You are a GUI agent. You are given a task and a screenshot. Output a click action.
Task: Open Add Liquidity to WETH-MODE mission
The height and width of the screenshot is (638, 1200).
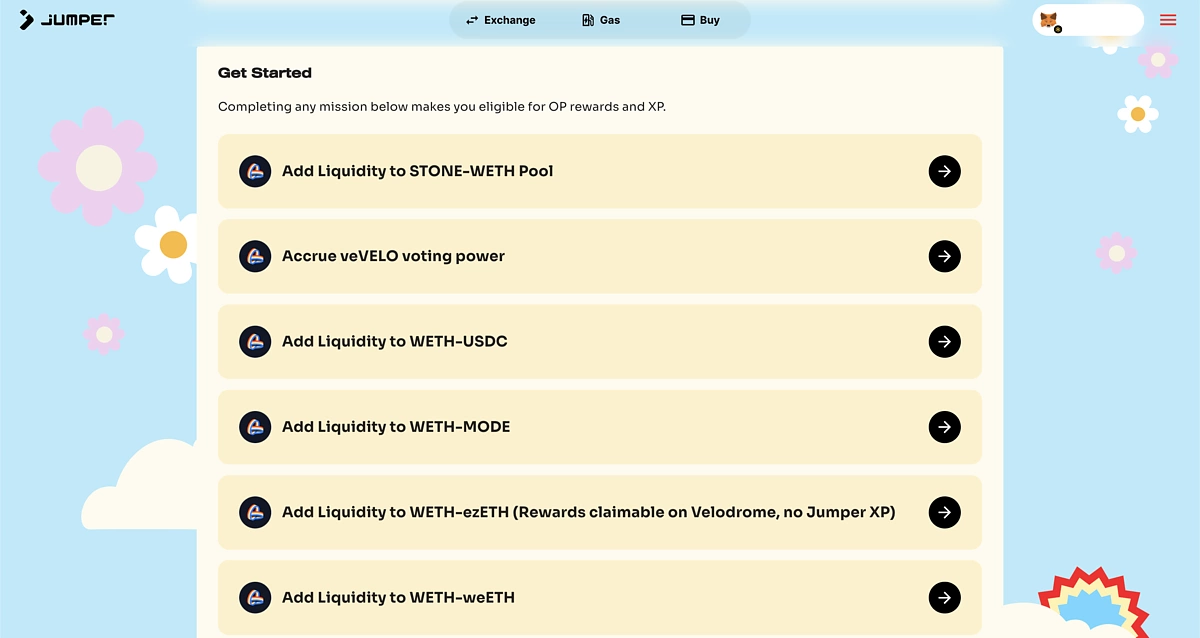pos(600,427)
